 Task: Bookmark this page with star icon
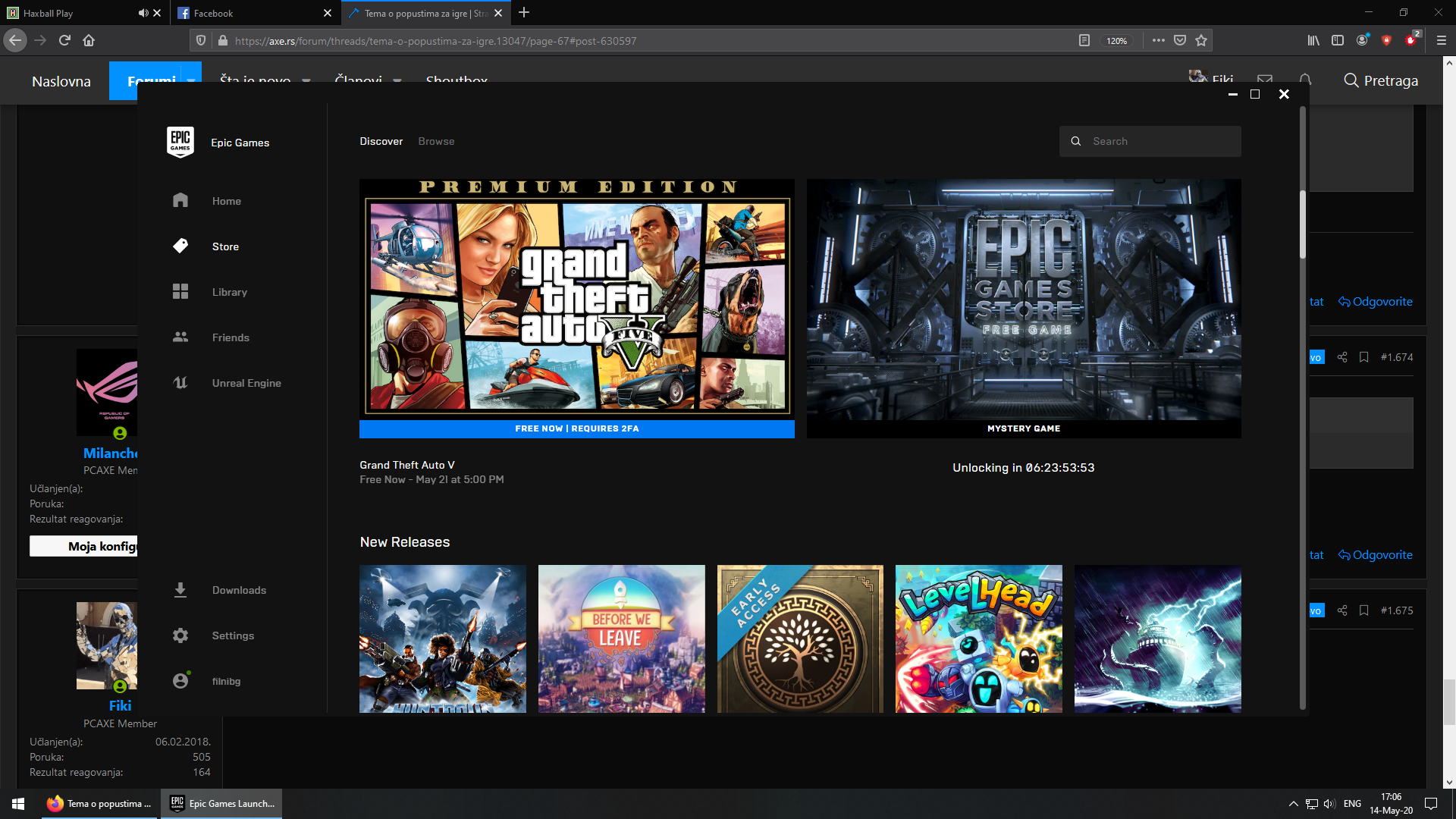click(1201, 40)
